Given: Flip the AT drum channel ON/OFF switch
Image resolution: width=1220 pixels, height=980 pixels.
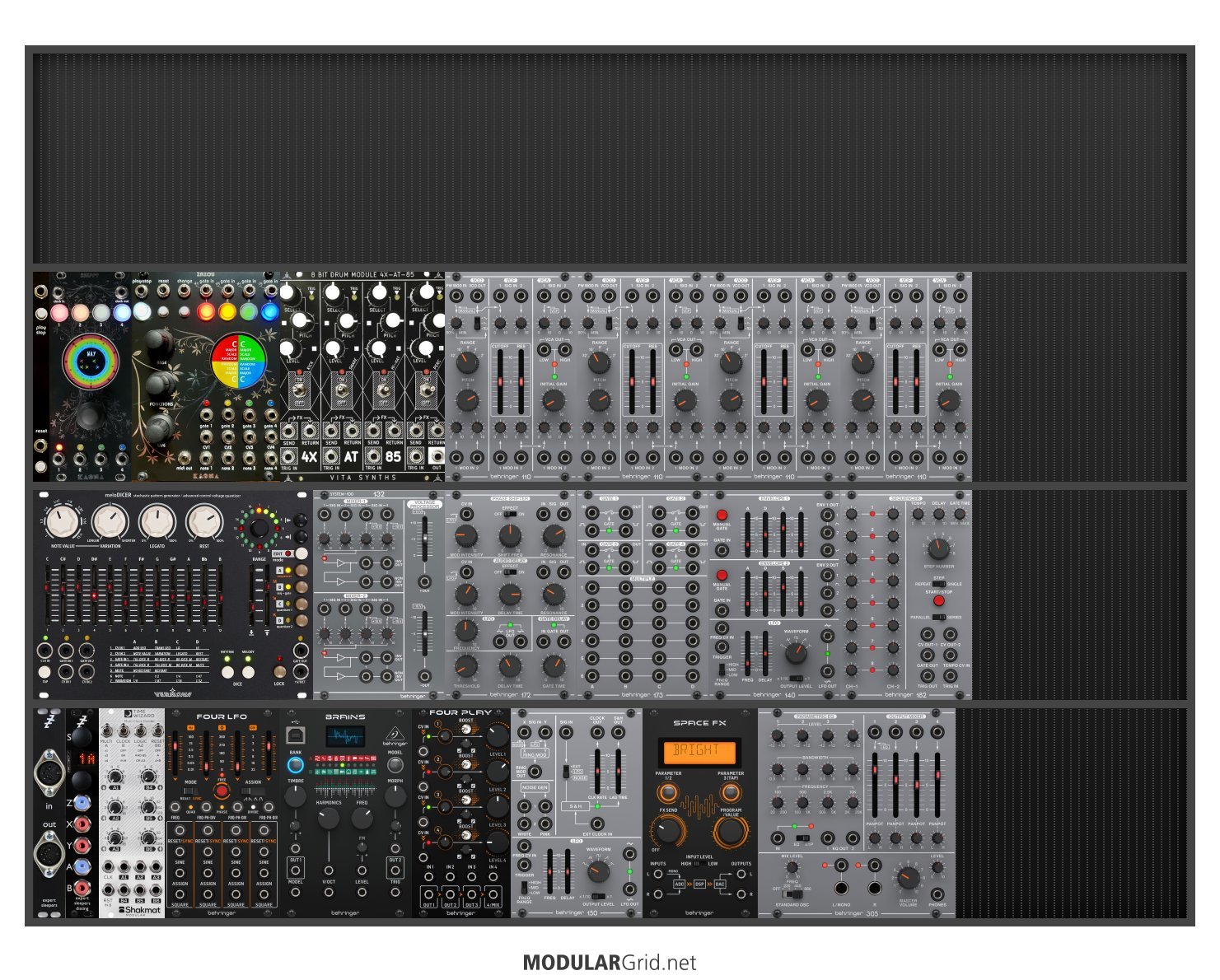Looking at the screenshot, I should coord(342,390).
